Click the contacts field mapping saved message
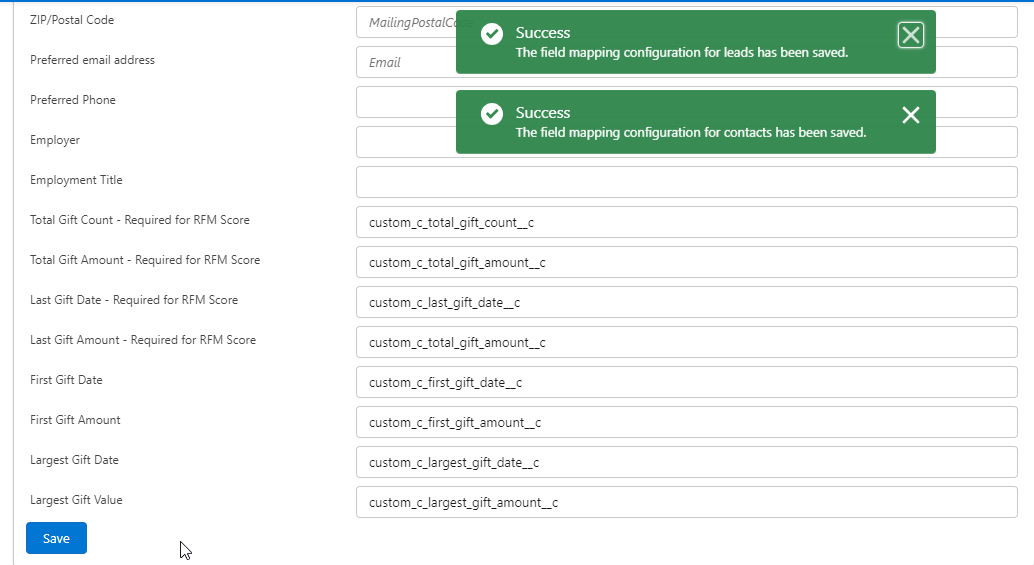This screenshot has height=565, width=1034. 690,132
